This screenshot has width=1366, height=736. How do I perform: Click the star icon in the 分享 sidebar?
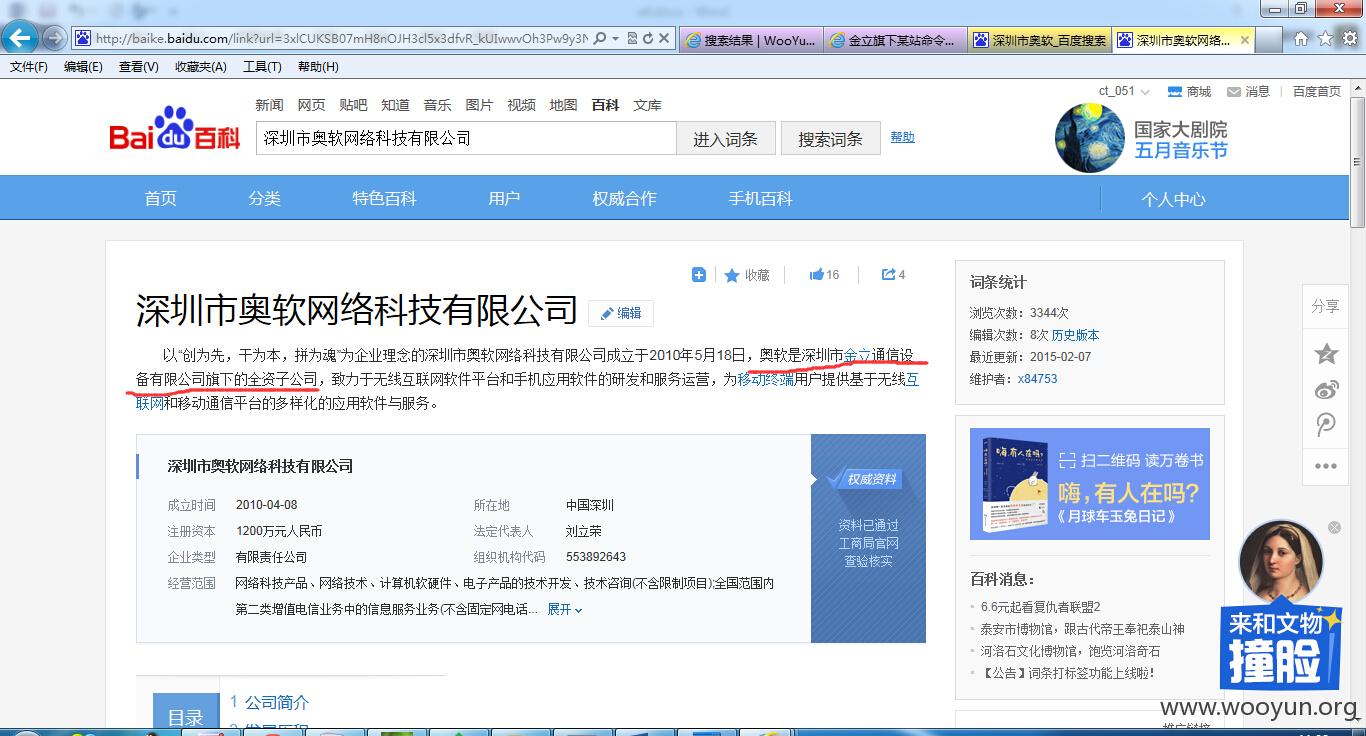click(x=1326, y=353)
